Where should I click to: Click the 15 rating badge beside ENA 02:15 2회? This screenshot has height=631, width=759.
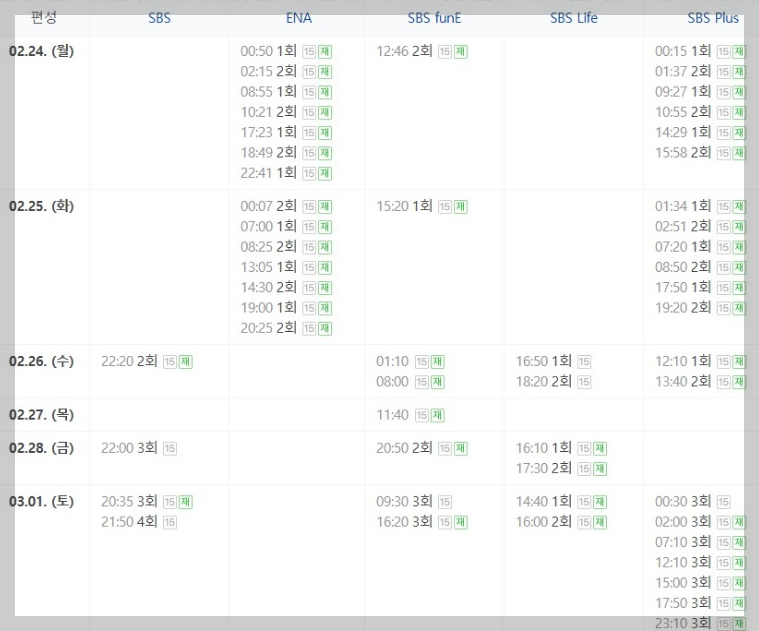click(x=309, y=72)
